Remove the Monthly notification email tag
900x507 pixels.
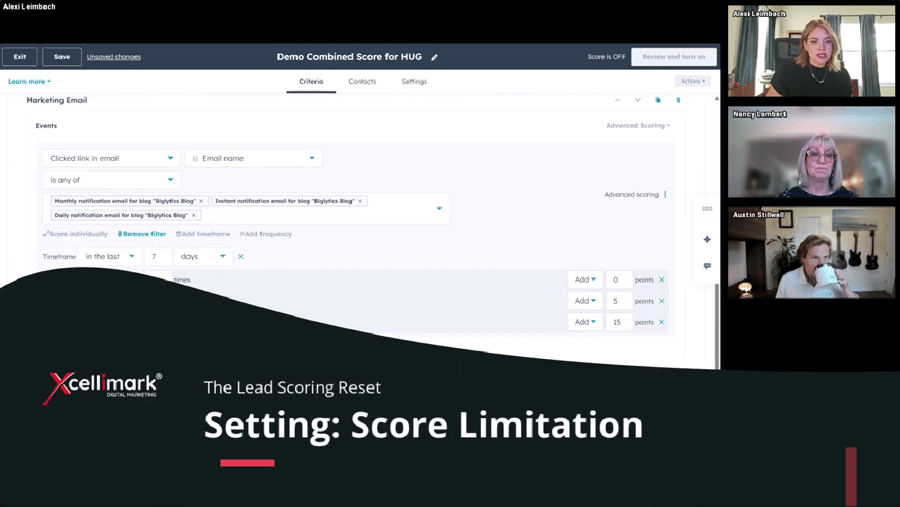click(x=201, y=201)
